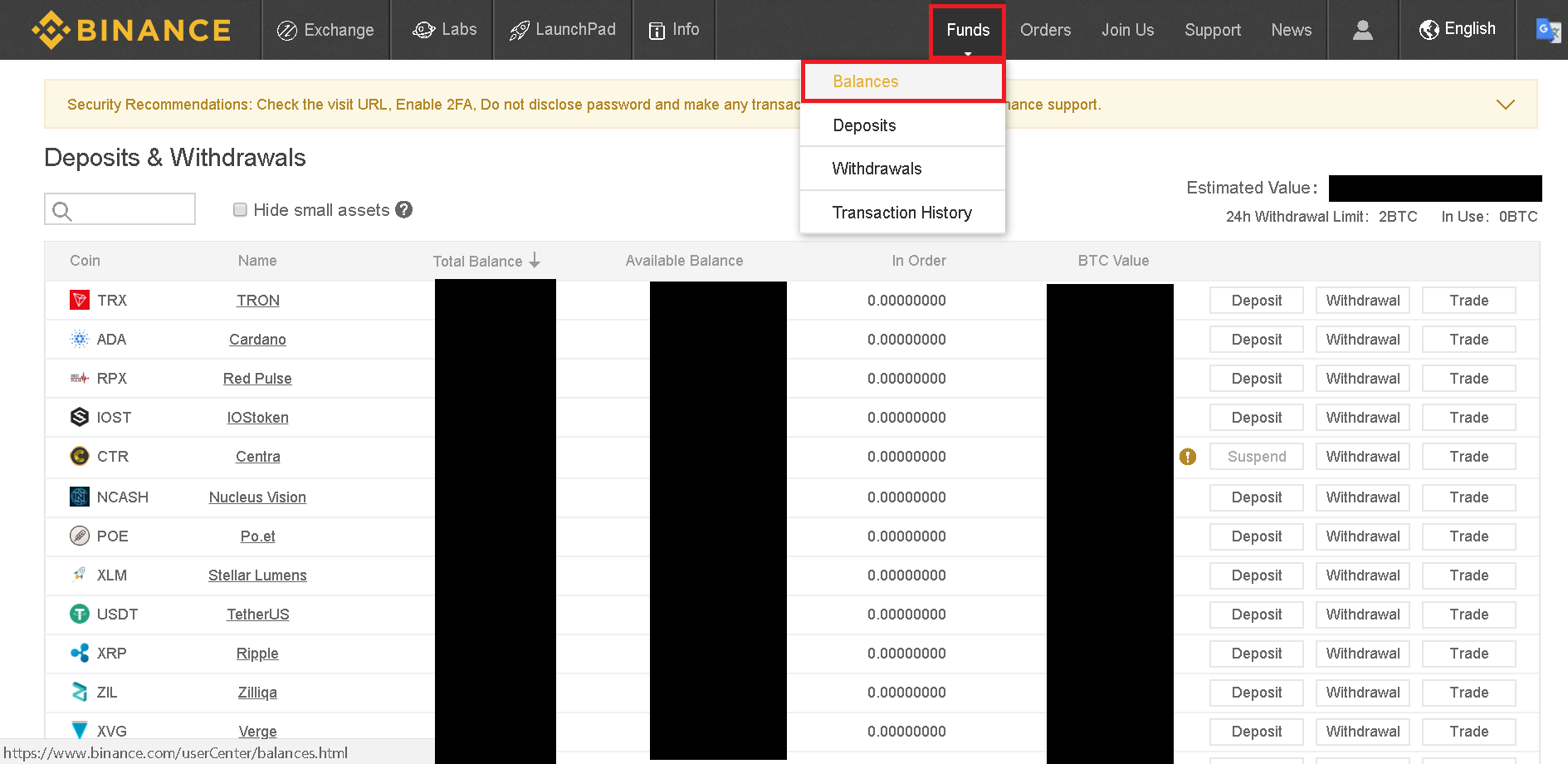1568x764 pixels.
Task: Open the Zilliqa name link
Action: [257, 693]
